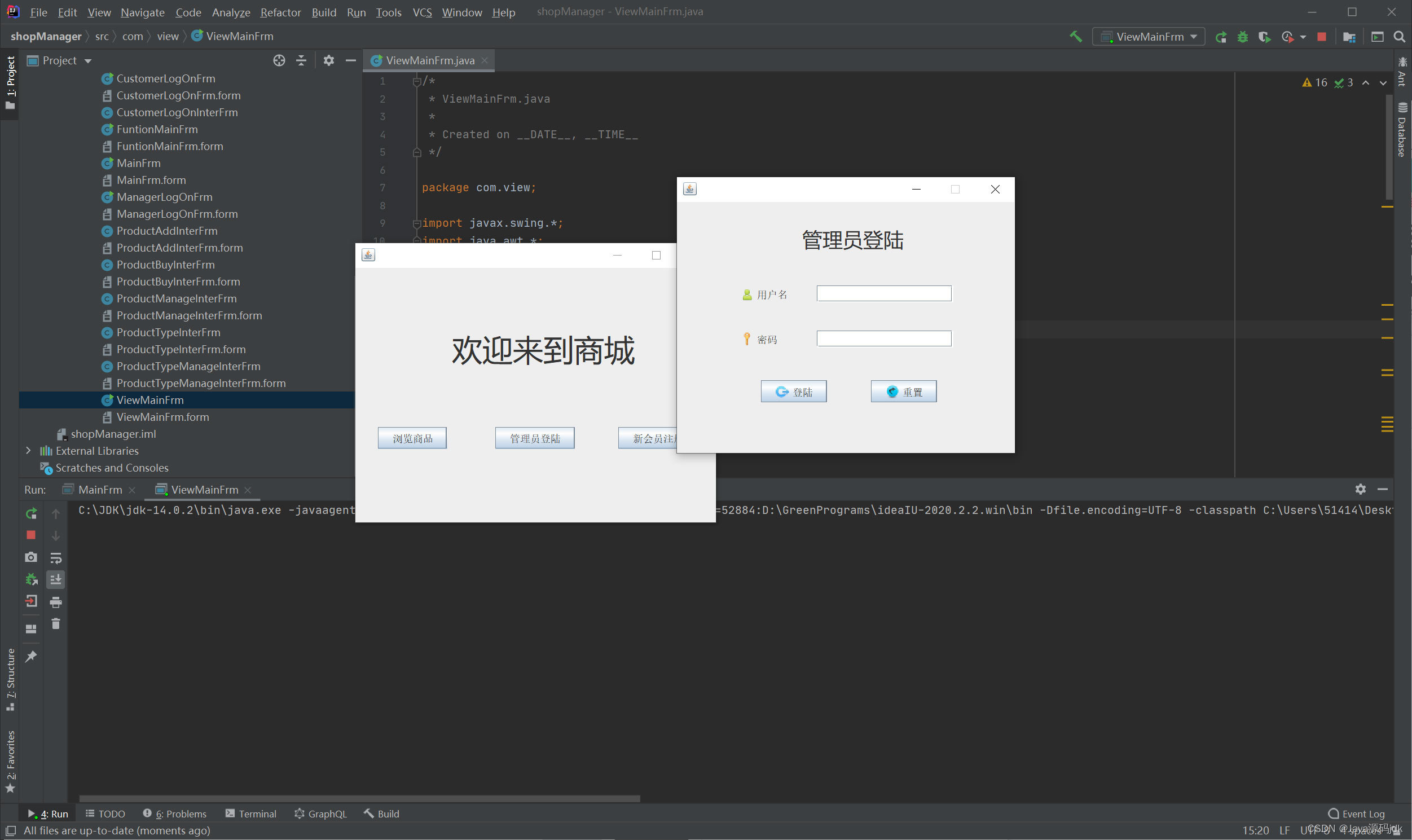Click the 用户名 username field

[x=884, y=293]
